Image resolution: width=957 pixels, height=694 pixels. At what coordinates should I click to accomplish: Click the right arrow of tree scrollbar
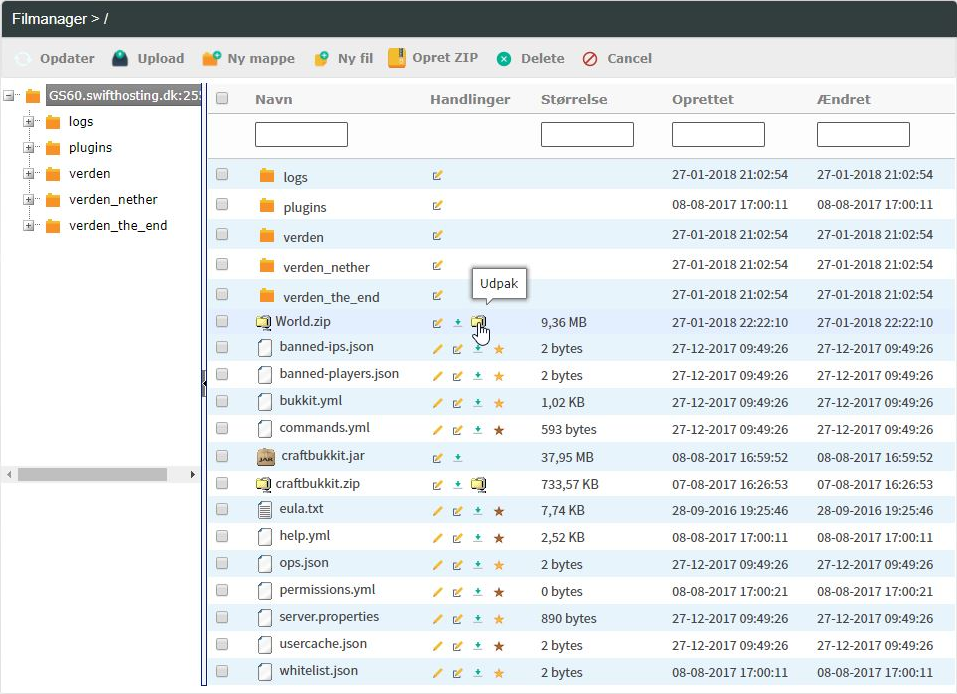[192, 474]
